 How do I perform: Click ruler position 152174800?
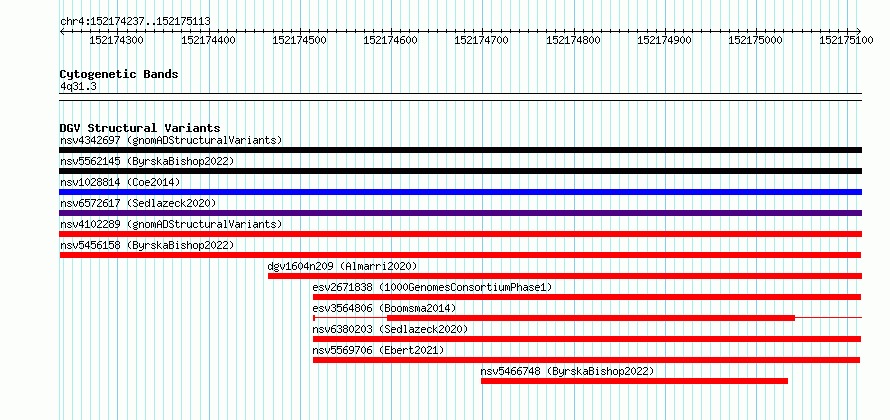pyautogui.click(x=573, y=40)
